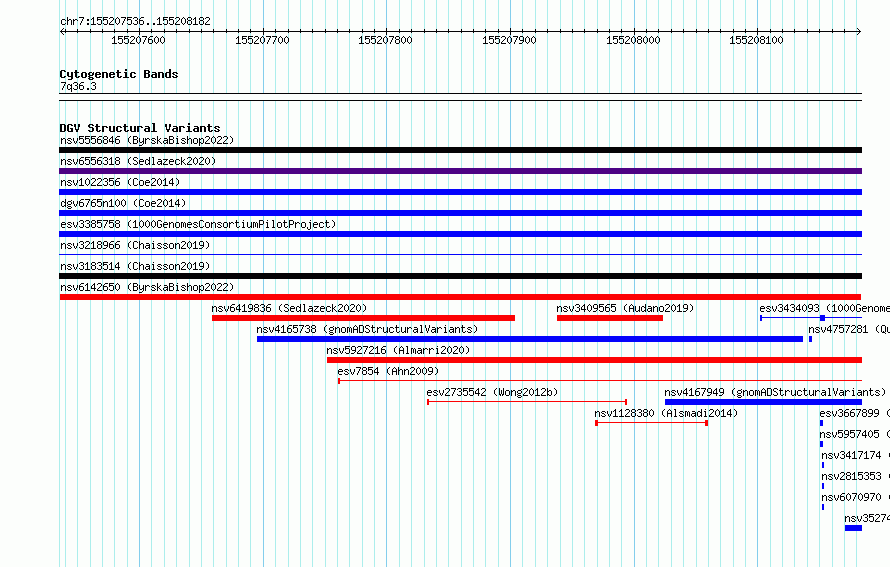Open the nsv1022356 (Coe2014) label
Viewport: 890px width, 567px height.
(x=120, y=182)
